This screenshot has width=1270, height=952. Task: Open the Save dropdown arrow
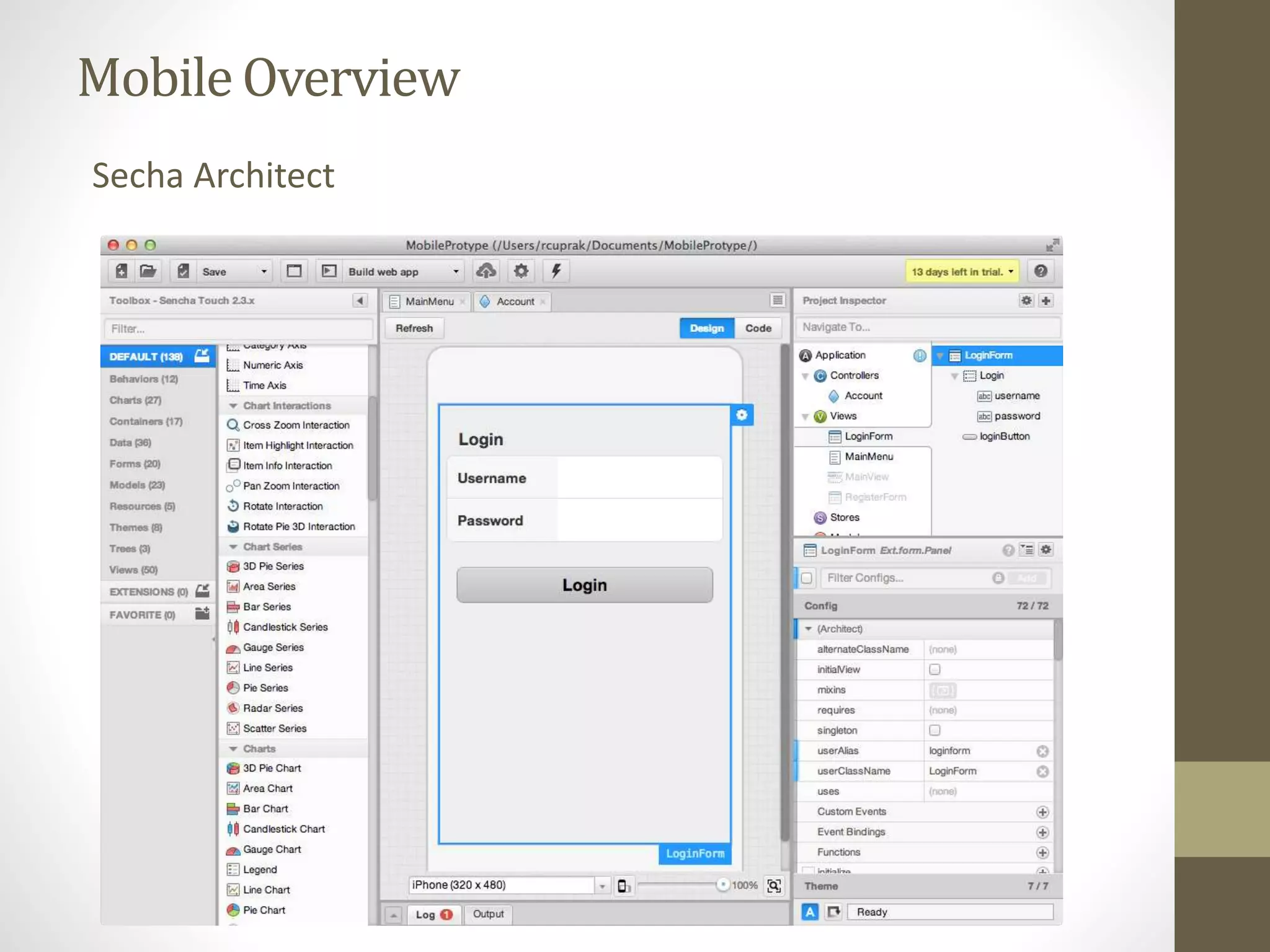pos(264,271)
